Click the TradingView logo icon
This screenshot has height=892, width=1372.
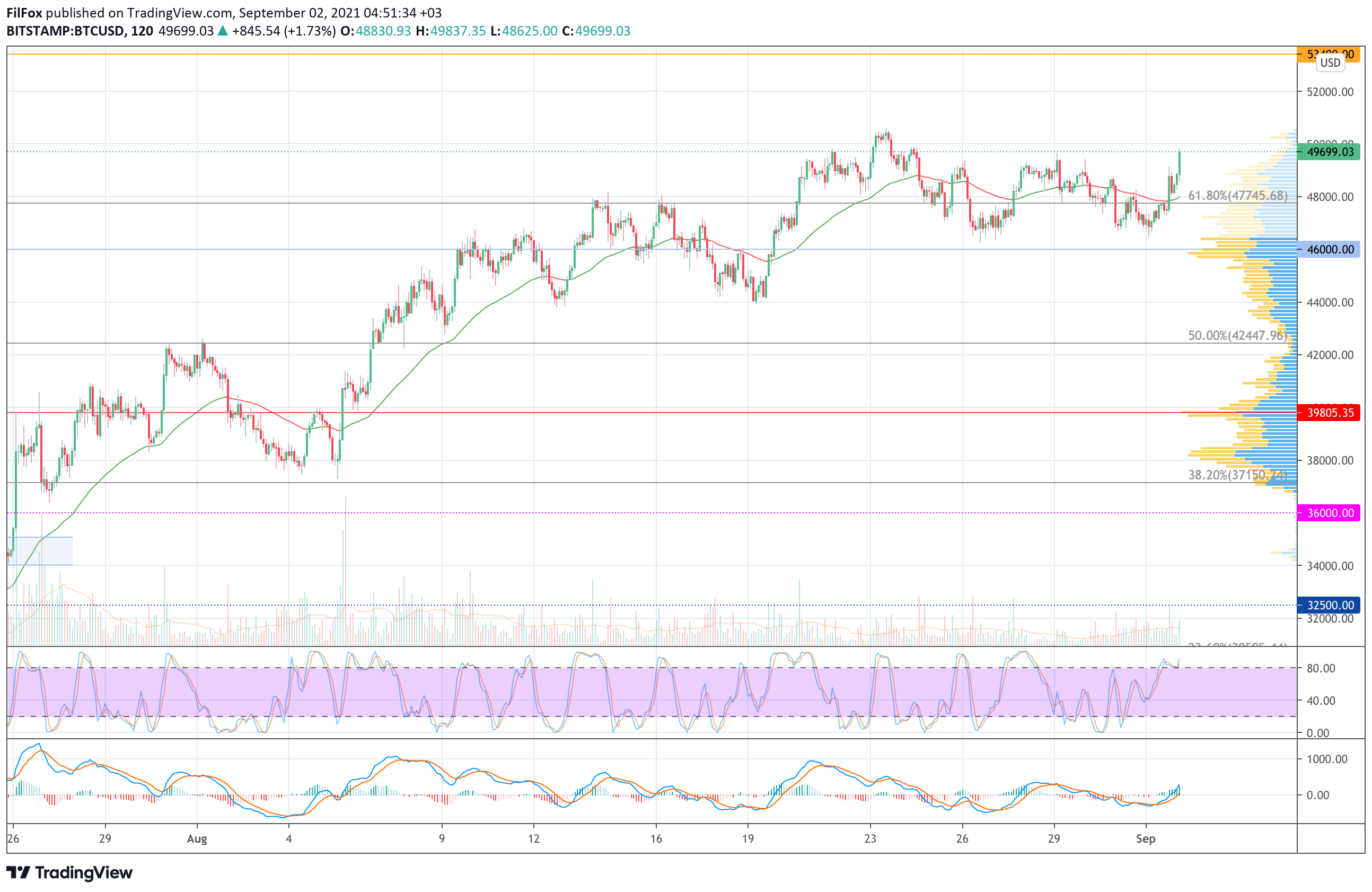(19, 872)
